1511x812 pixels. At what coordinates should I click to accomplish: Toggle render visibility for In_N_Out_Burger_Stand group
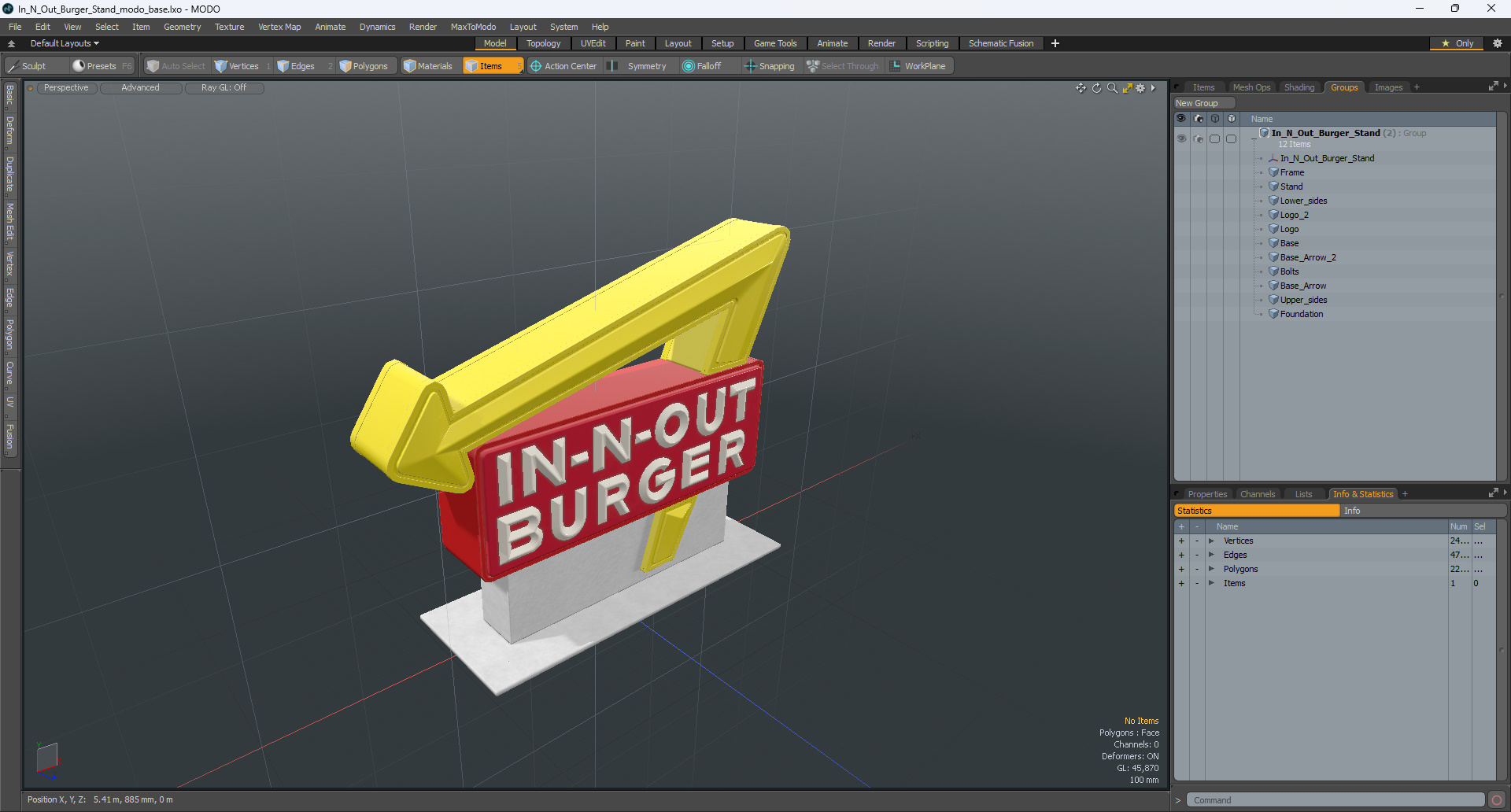point(1198,138)
